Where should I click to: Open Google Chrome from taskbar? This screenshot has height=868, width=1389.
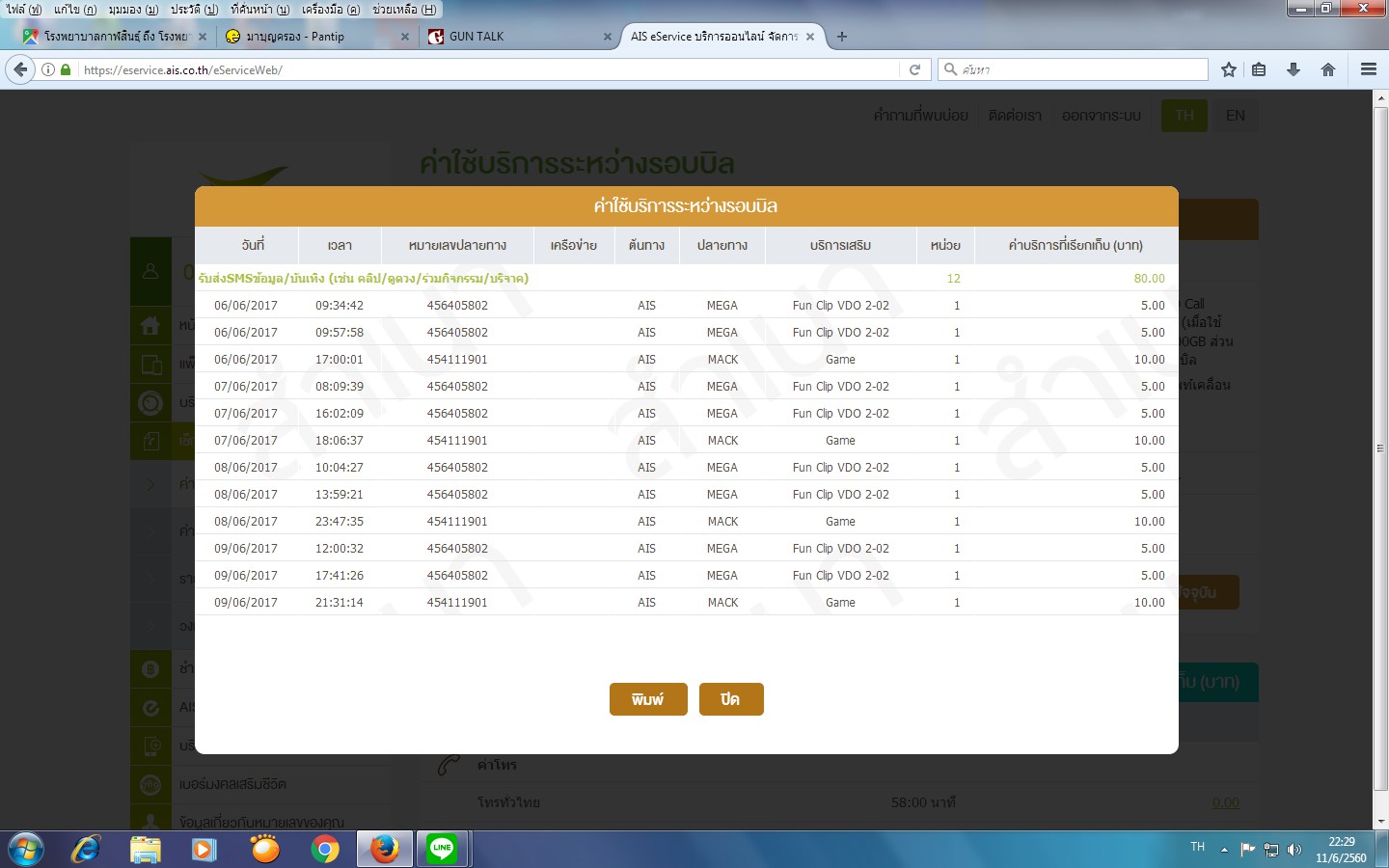pos(325,850)
